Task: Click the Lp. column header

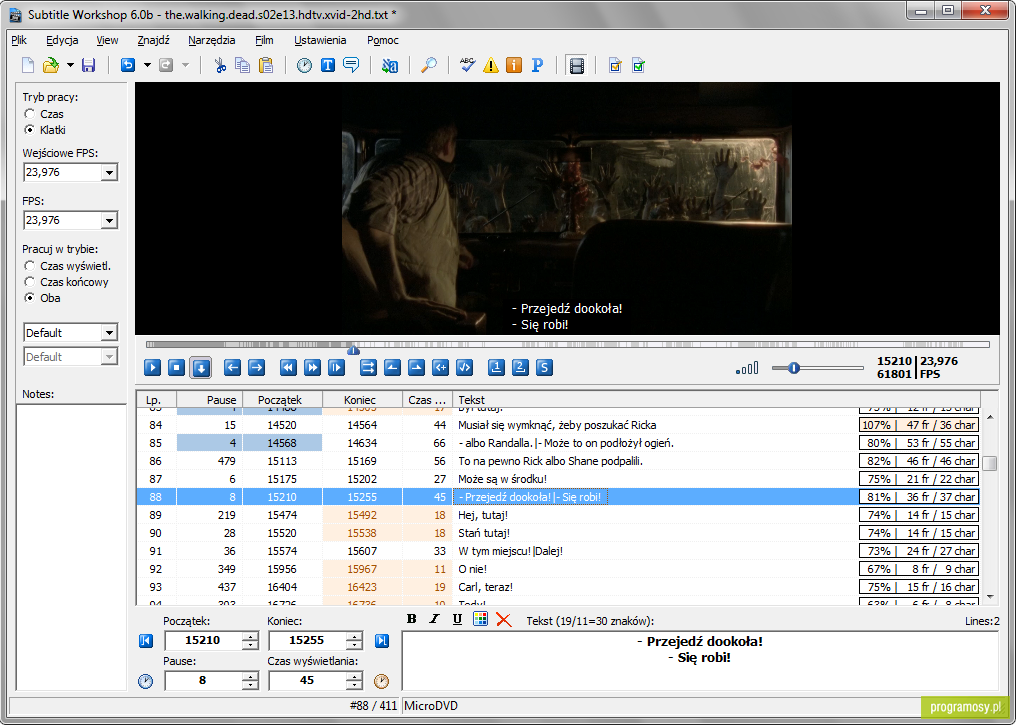Action: (156, 400)
